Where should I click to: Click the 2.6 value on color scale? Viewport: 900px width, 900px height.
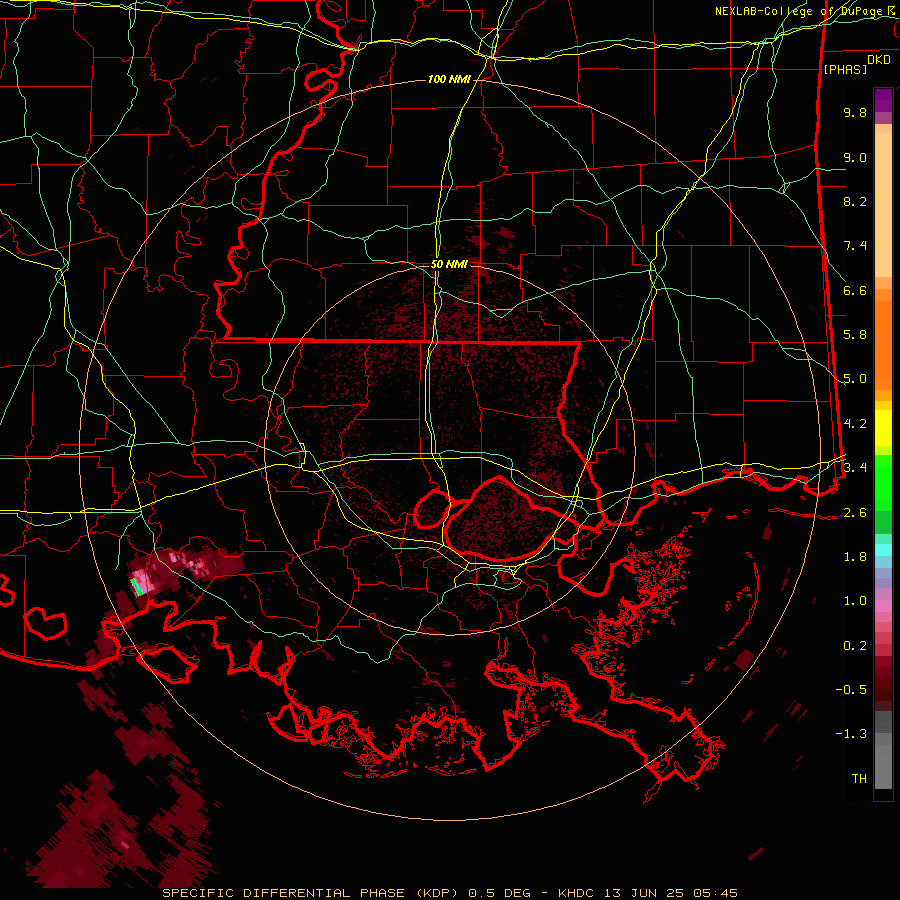click(x=855, y=513)
